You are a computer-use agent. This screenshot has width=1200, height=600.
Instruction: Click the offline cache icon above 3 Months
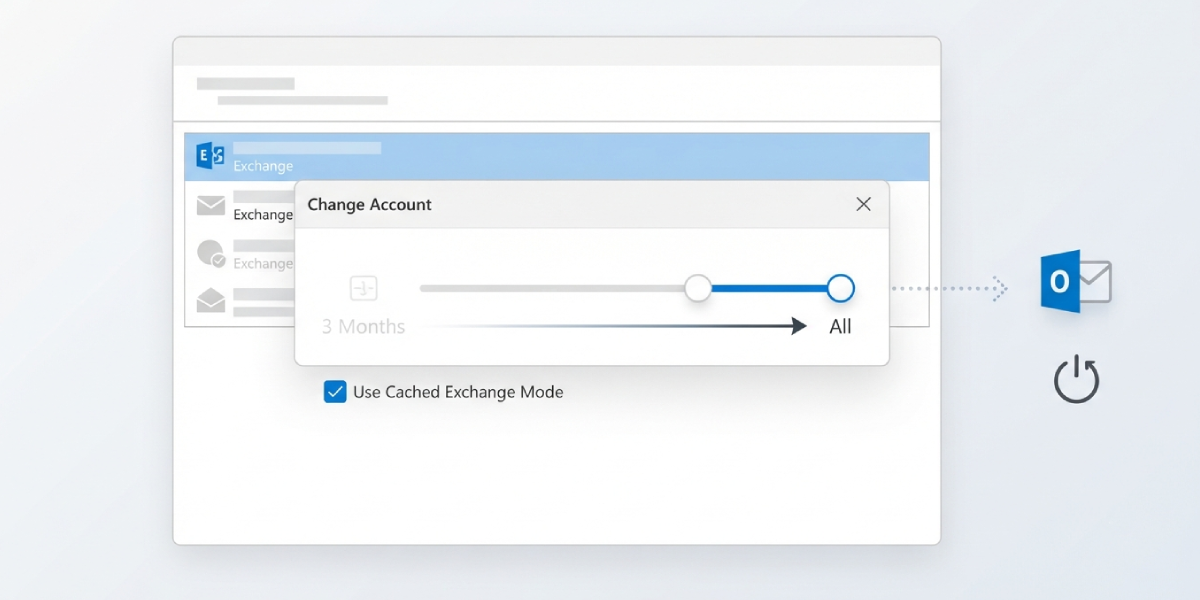tap(363, 289)
